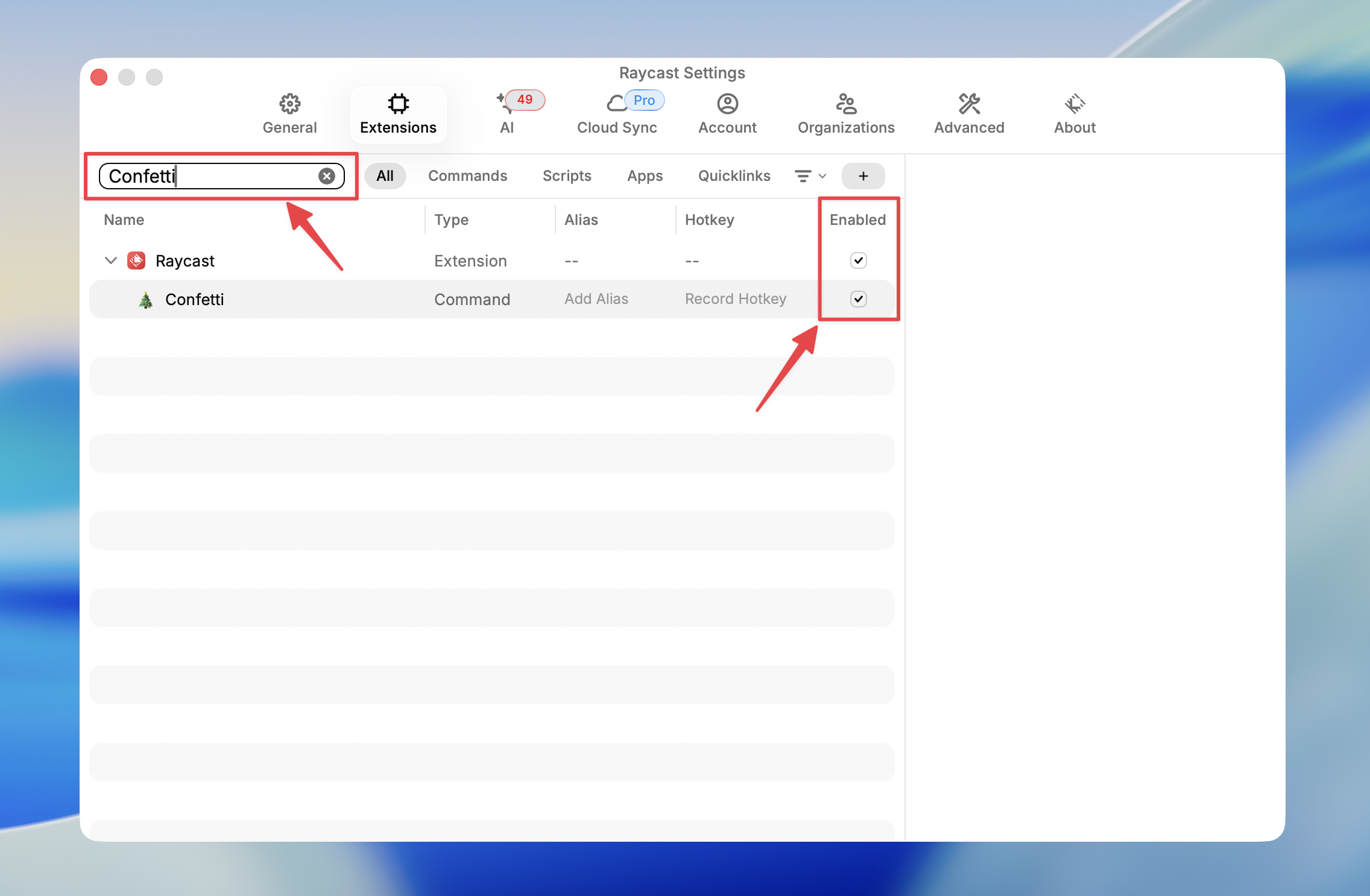Click the plus add button
Viewport: 1370px width, 896px height.
tap(863, 176)
